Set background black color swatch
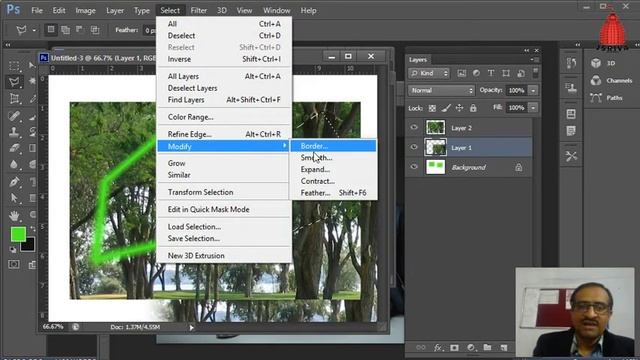Screen dimensions: 640x360 point(29,246)
